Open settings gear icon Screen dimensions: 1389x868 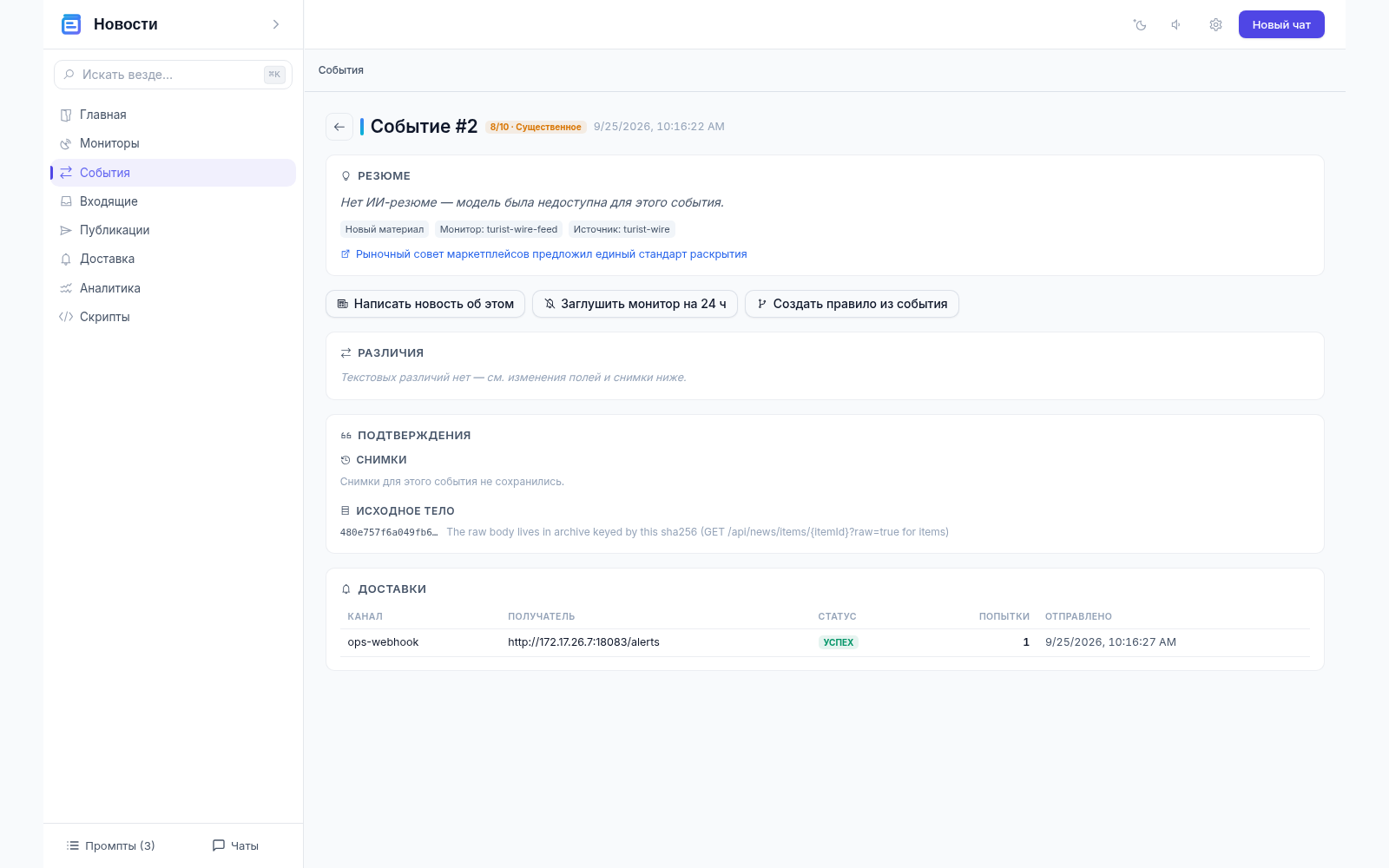[x=1215, y=25]
